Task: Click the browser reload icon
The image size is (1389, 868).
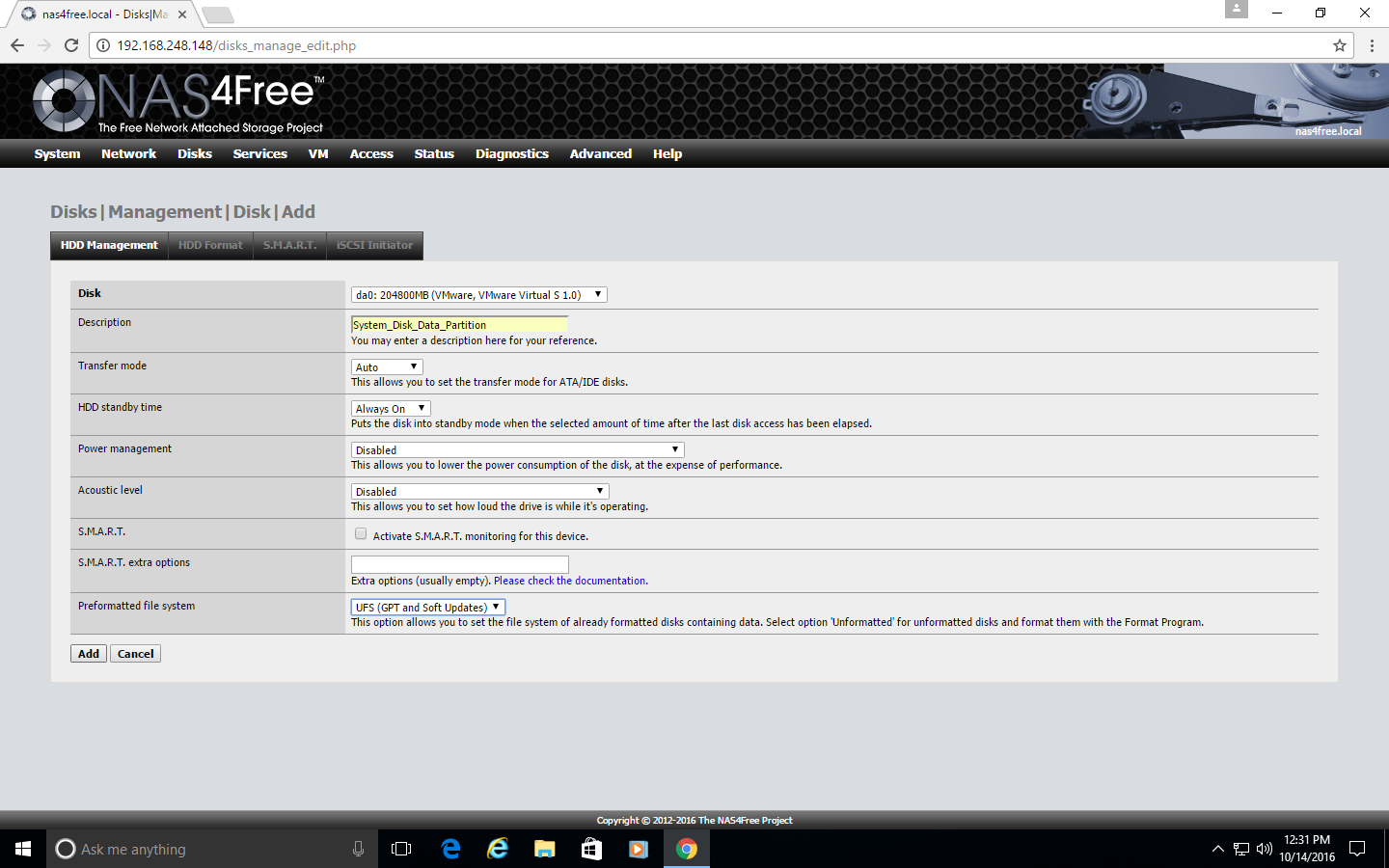Action: pyautogui.click(x=71, y=45)
